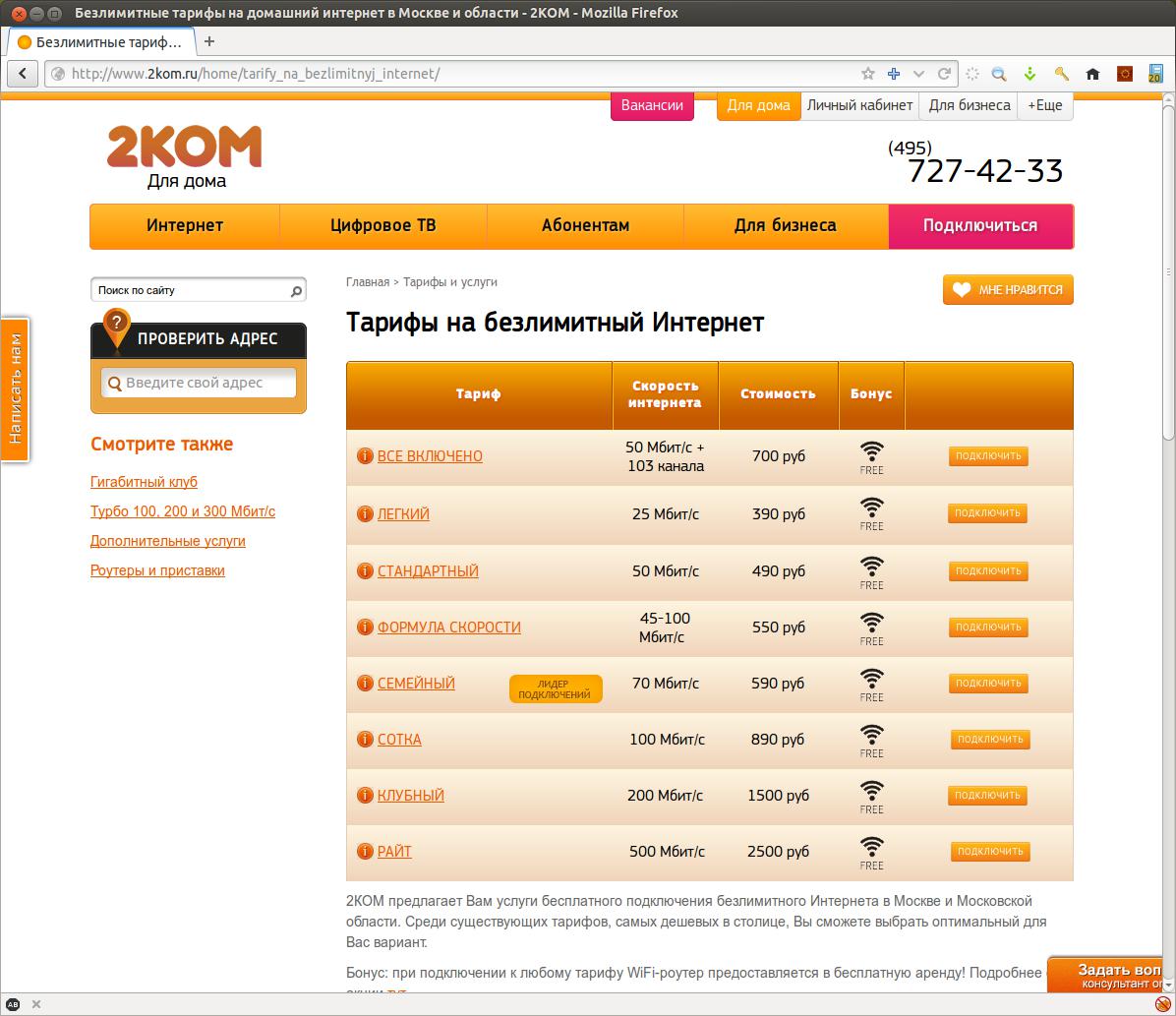Click the info icon next to ФОРМУЛА СКОРОСТИ

(365, 628)
